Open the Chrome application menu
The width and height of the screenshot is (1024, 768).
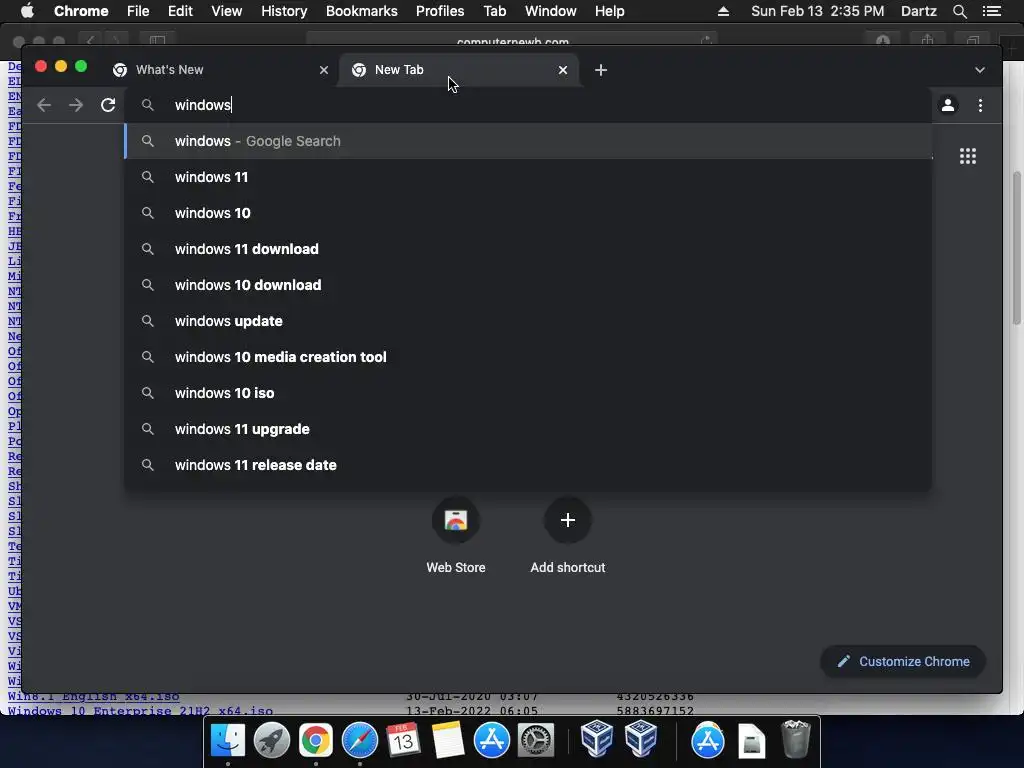point(81,11)
